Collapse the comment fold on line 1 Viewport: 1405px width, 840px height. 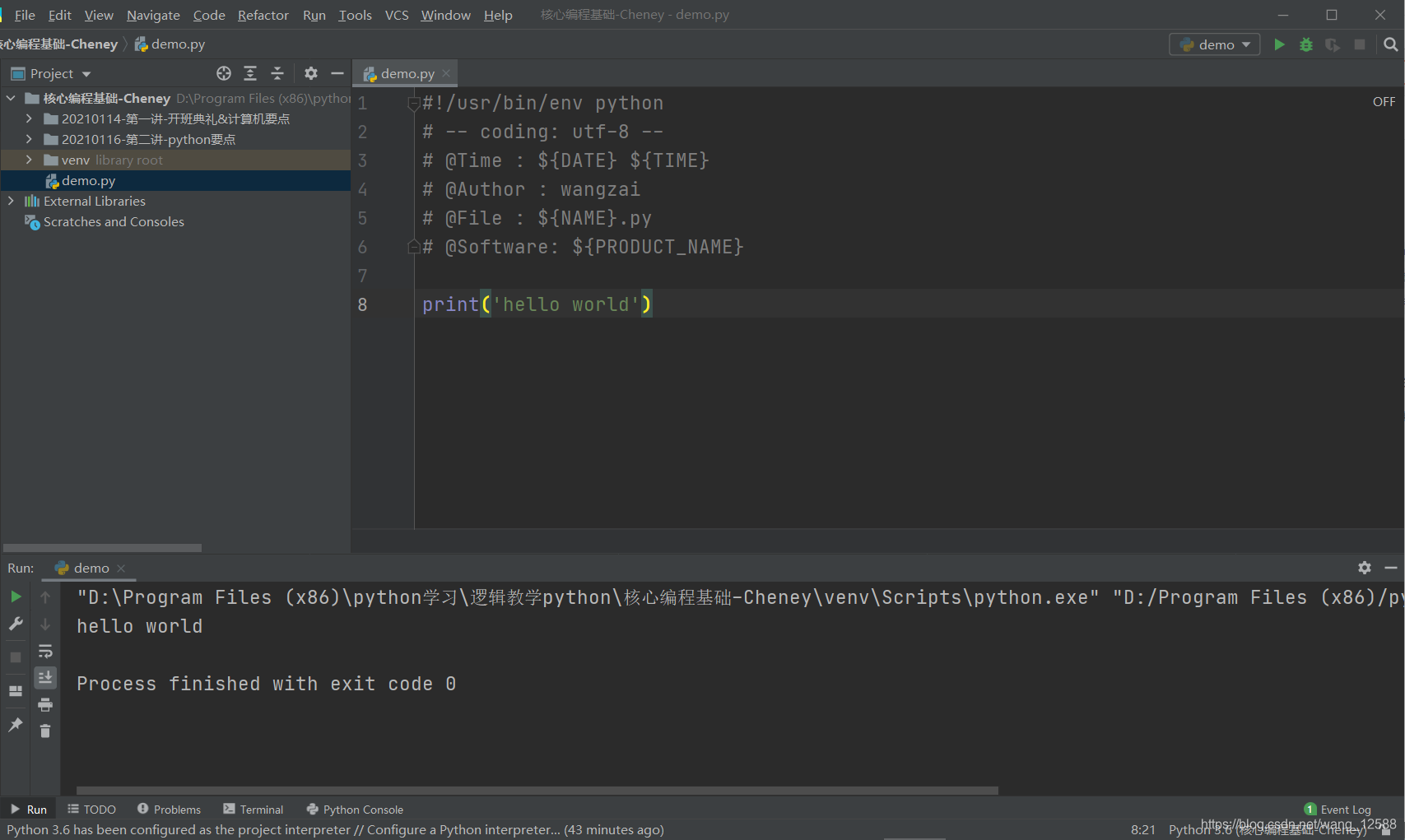[x=414, y=104]
